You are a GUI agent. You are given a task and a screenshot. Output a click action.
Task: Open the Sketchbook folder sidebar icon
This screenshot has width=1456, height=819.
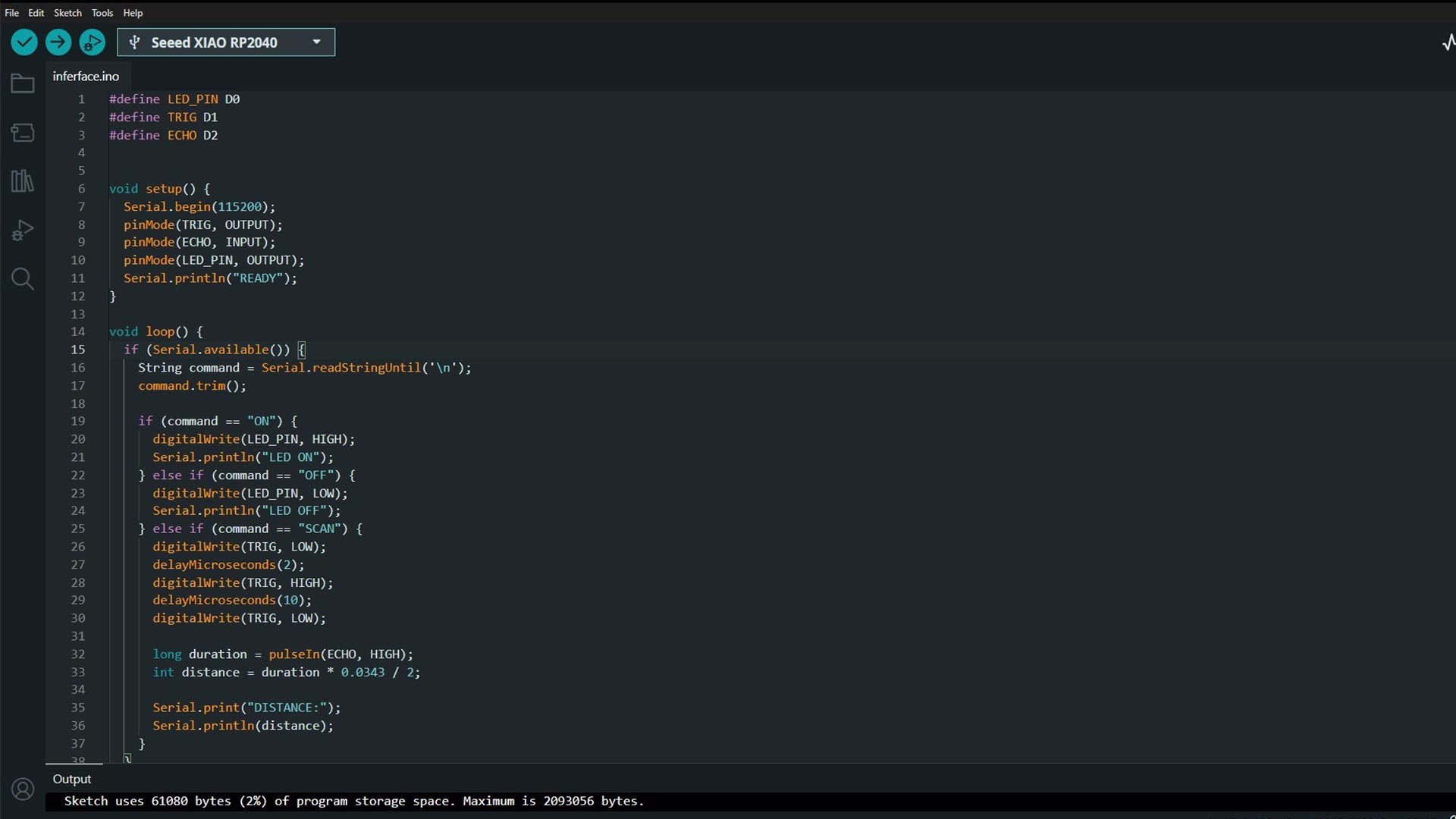[x=23, y=83]
